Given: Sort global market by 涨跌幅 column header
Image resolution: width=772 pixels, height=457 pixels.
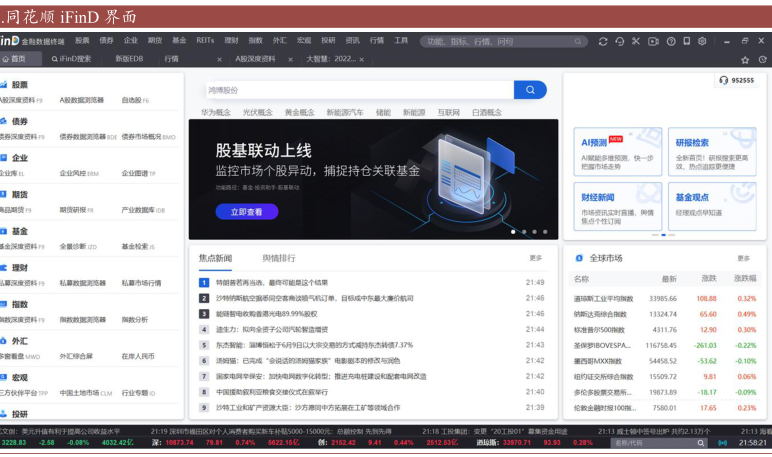Looking at the screenshot, I should point(745,279).
